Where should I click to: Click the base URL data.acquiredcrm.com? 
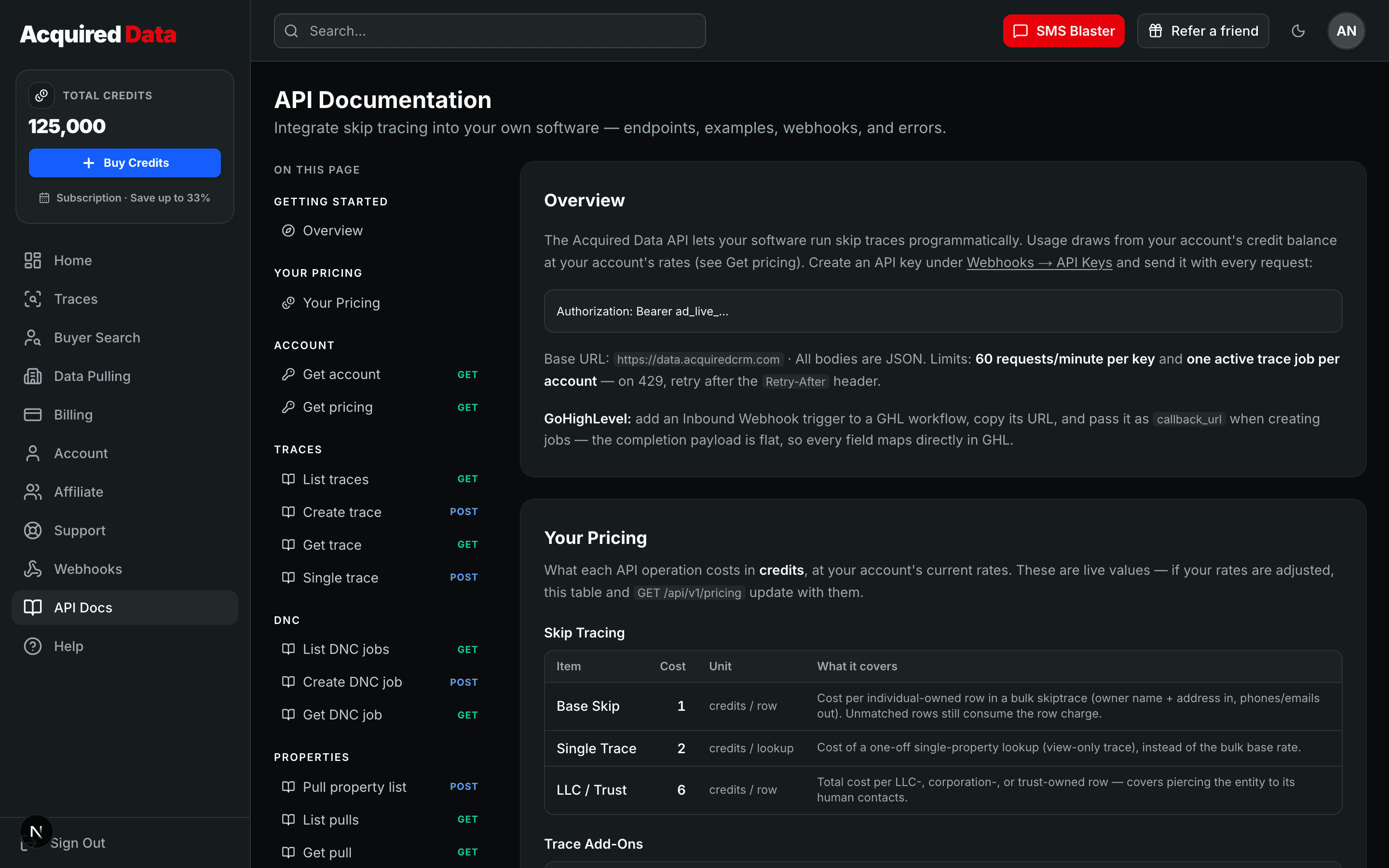click(698, 359)
